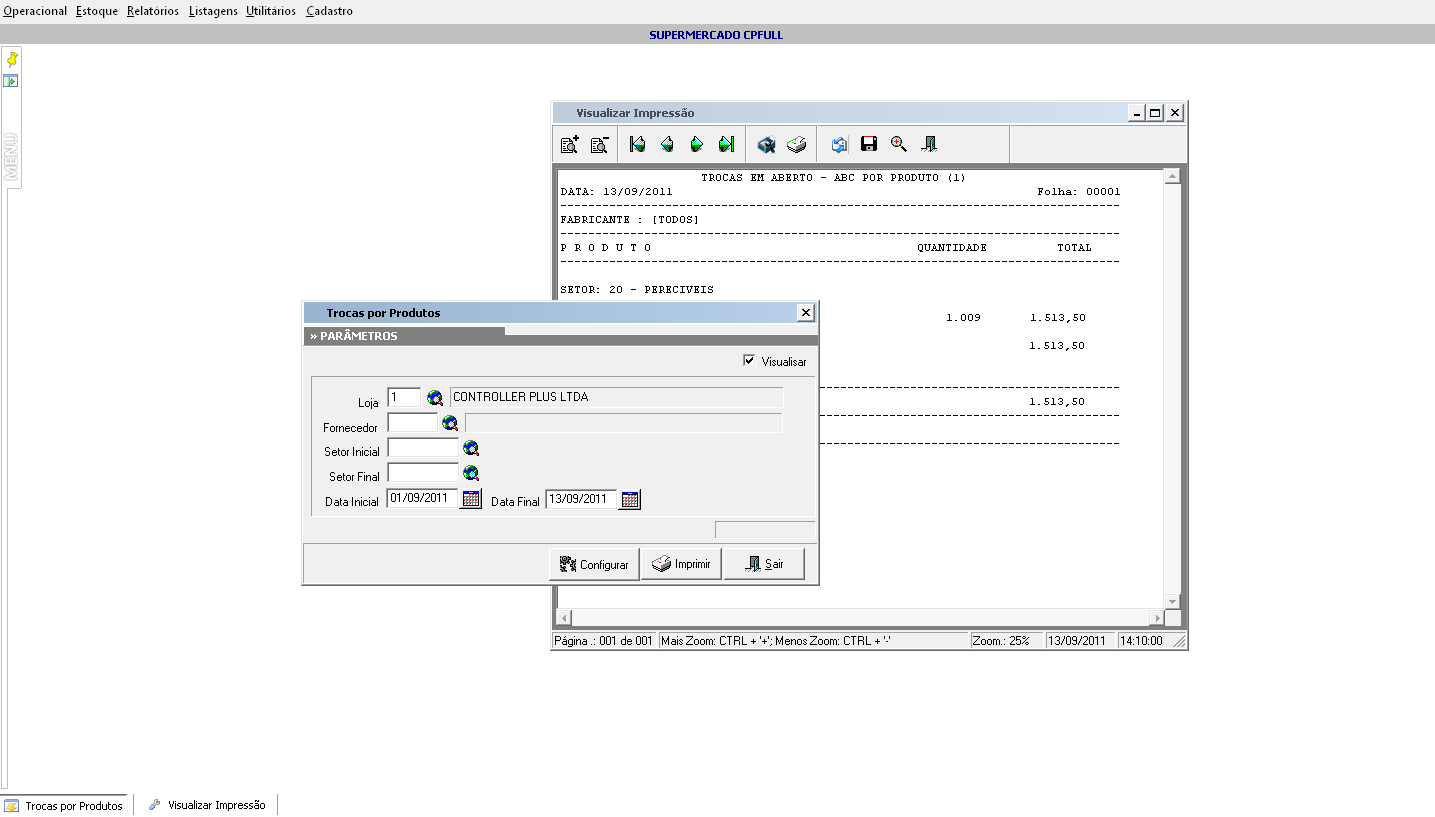The height and width of the screenshot is (817, 1435).
Task: Minimize the Visualizar Impressão window
Action: 1137,113
